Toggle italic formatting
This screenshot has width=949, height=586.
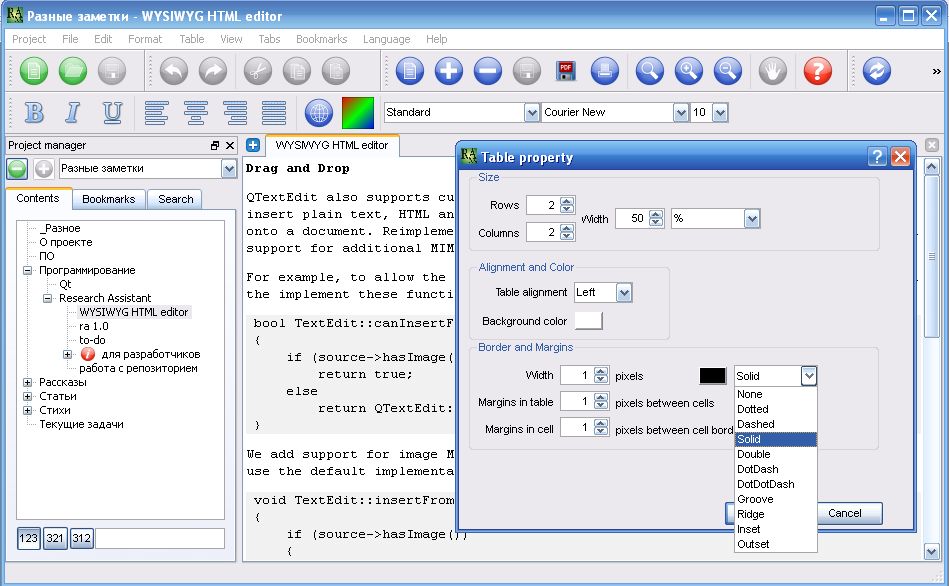73,113
